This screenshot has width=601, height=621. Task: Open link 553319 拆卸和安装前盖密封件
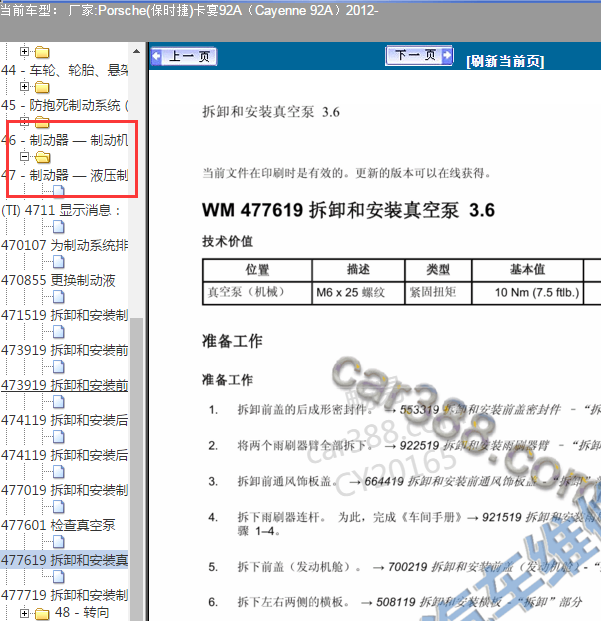[x=480, y=410]
